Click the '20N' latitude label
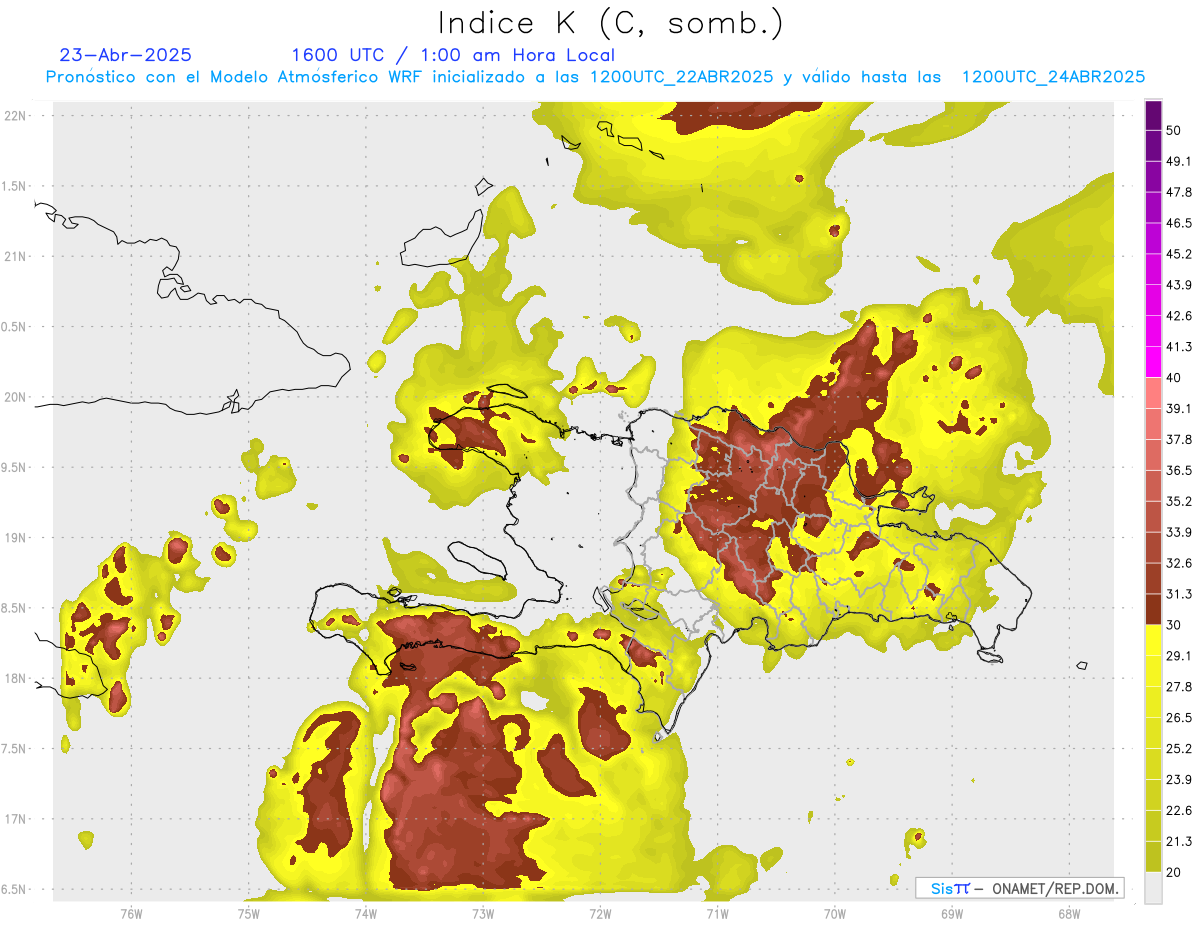This screenshot has width=1200, height=927. 15,397
